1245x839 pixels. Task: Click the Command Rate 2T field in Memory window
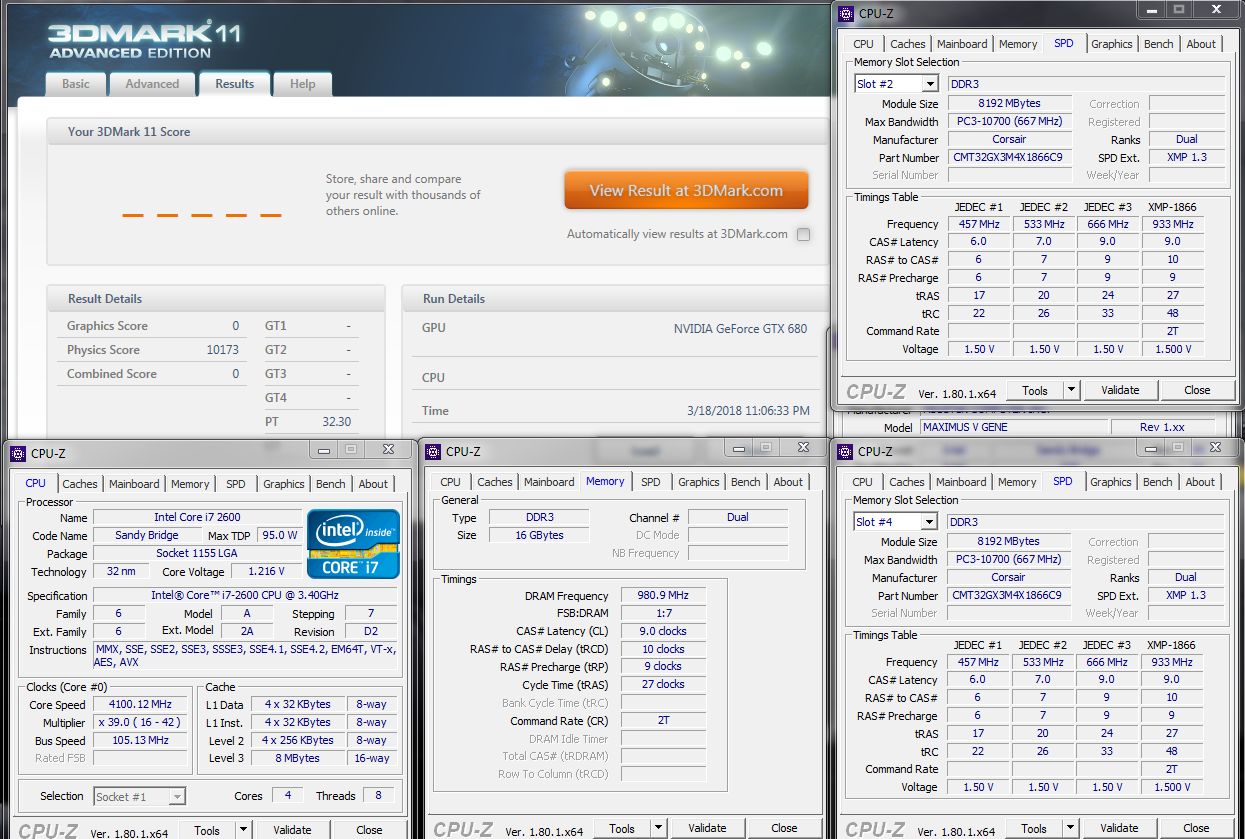663,721
